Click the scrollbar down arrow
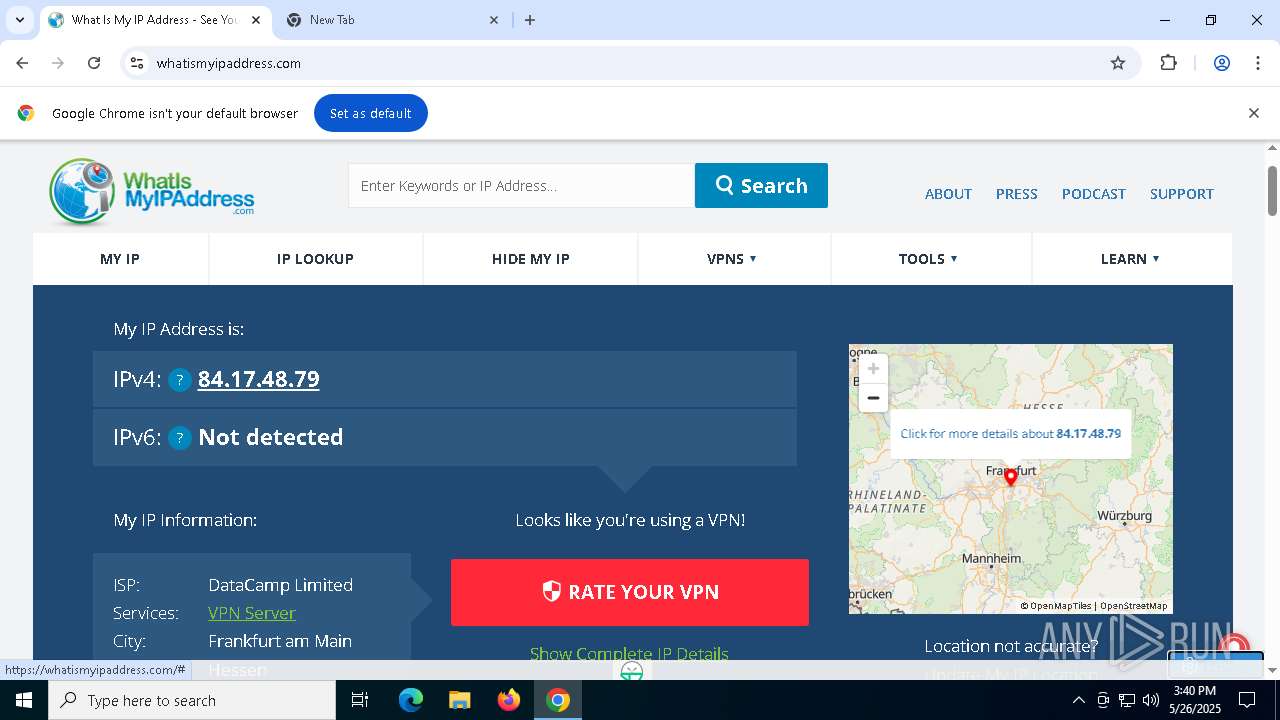Viewport: 1280px width, 720px height. 1272,670
